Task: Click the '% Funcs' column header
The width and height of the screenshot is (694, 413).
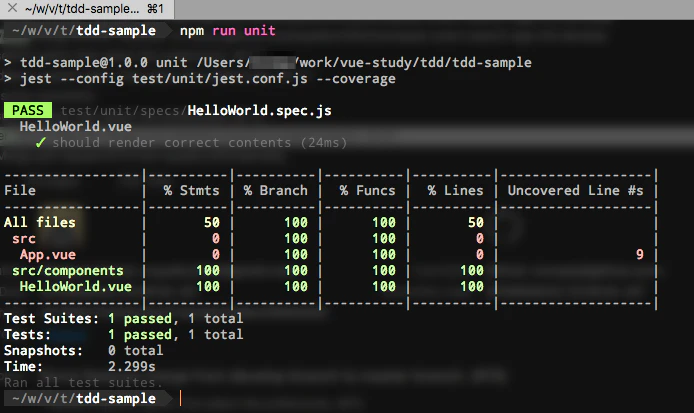Action: tap(367, 190)
